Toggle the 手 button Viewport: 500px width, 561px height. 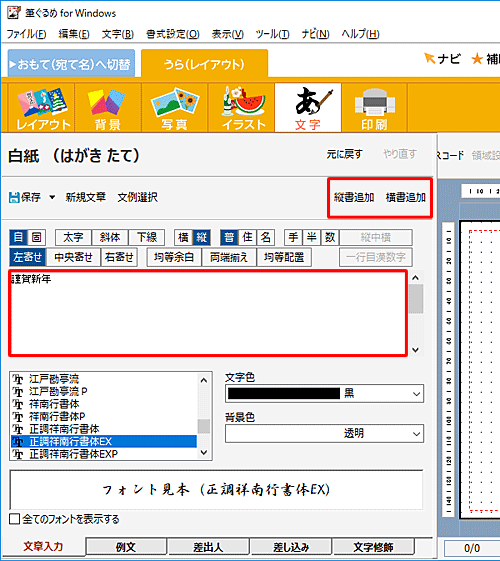tap(293, 237)
